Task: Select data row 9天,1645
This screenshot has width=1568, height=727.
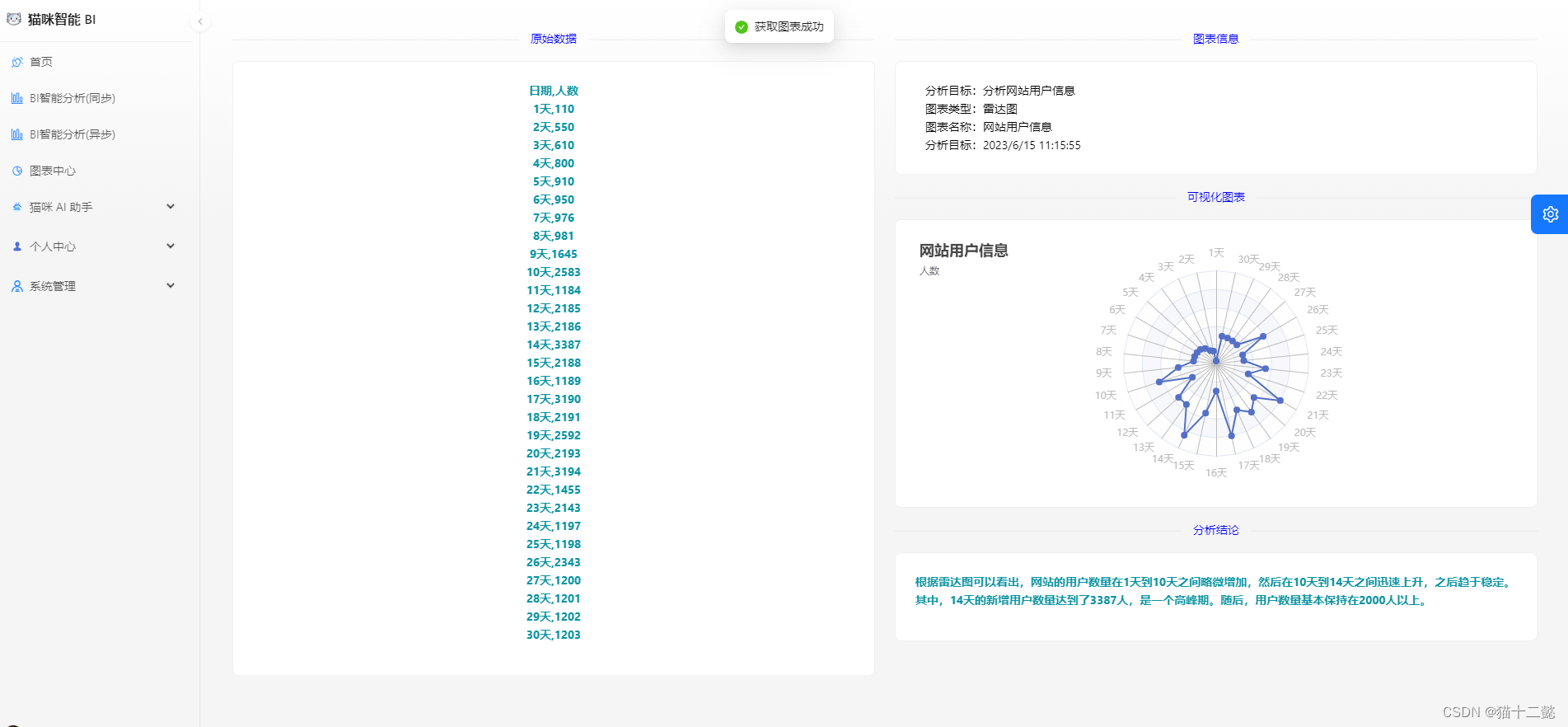Action: 554,254
